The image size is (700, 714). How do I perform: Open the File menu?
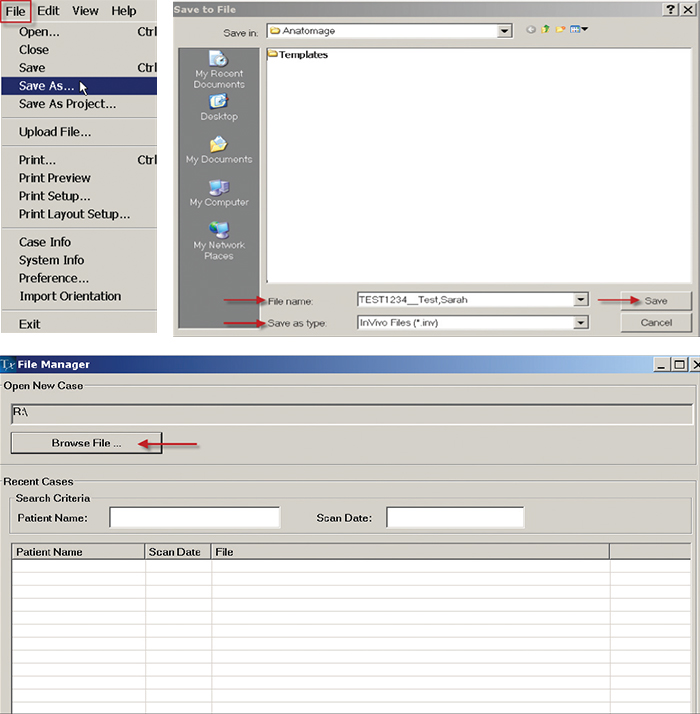pyautogui.click(x=16, y=11)
